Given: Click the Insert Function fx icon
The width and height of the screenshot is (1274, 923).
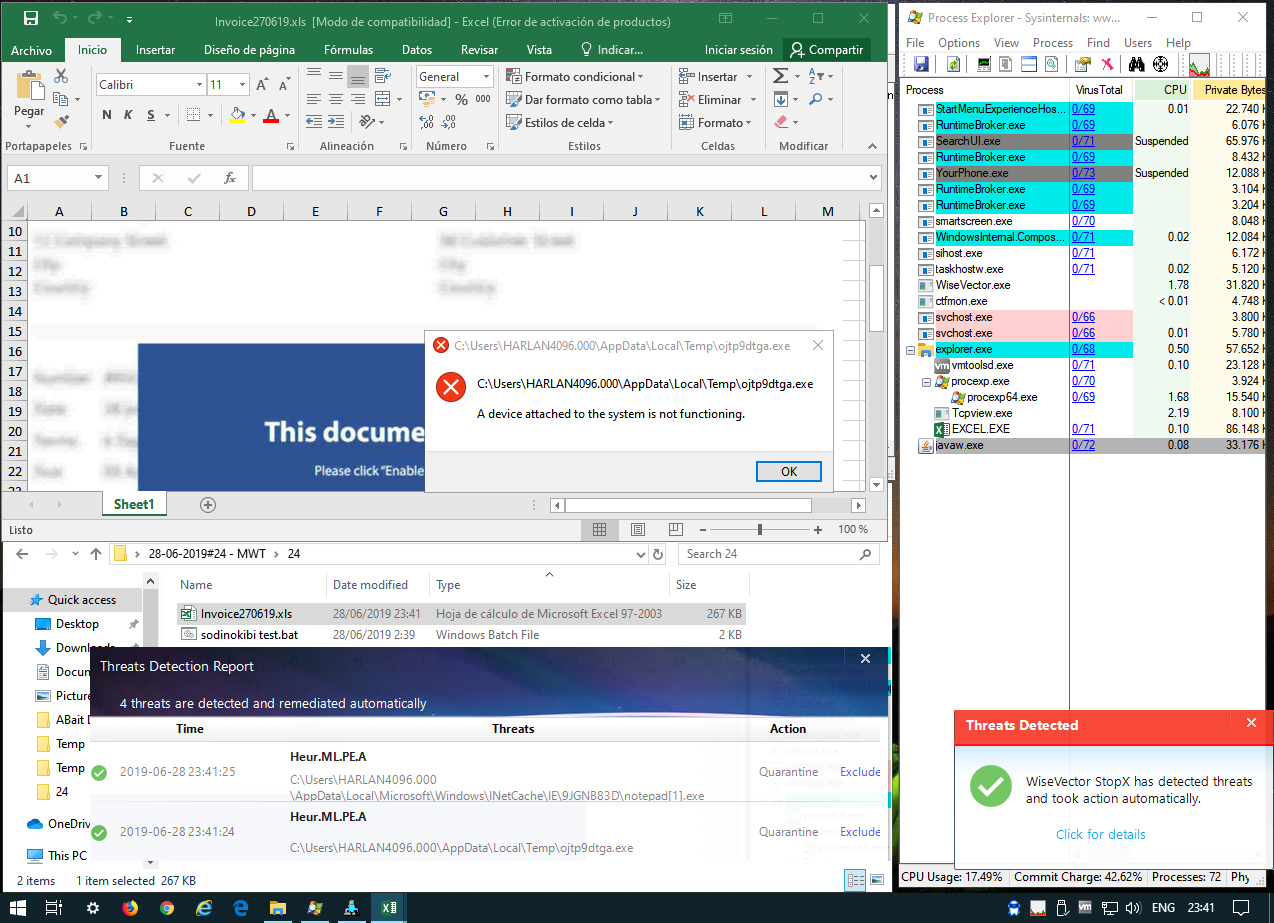Looking at the screenshot, I should click(230, 178).
